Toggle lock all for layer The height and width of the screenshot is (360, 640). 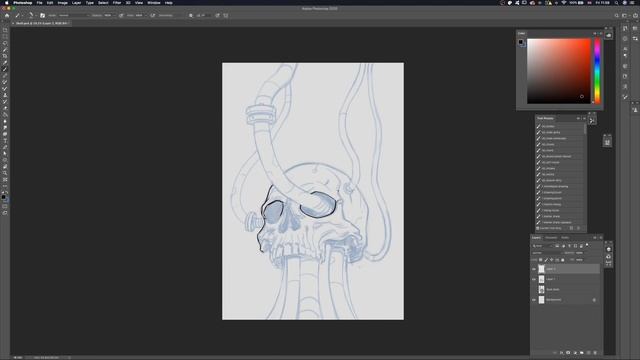click(562, 260)
